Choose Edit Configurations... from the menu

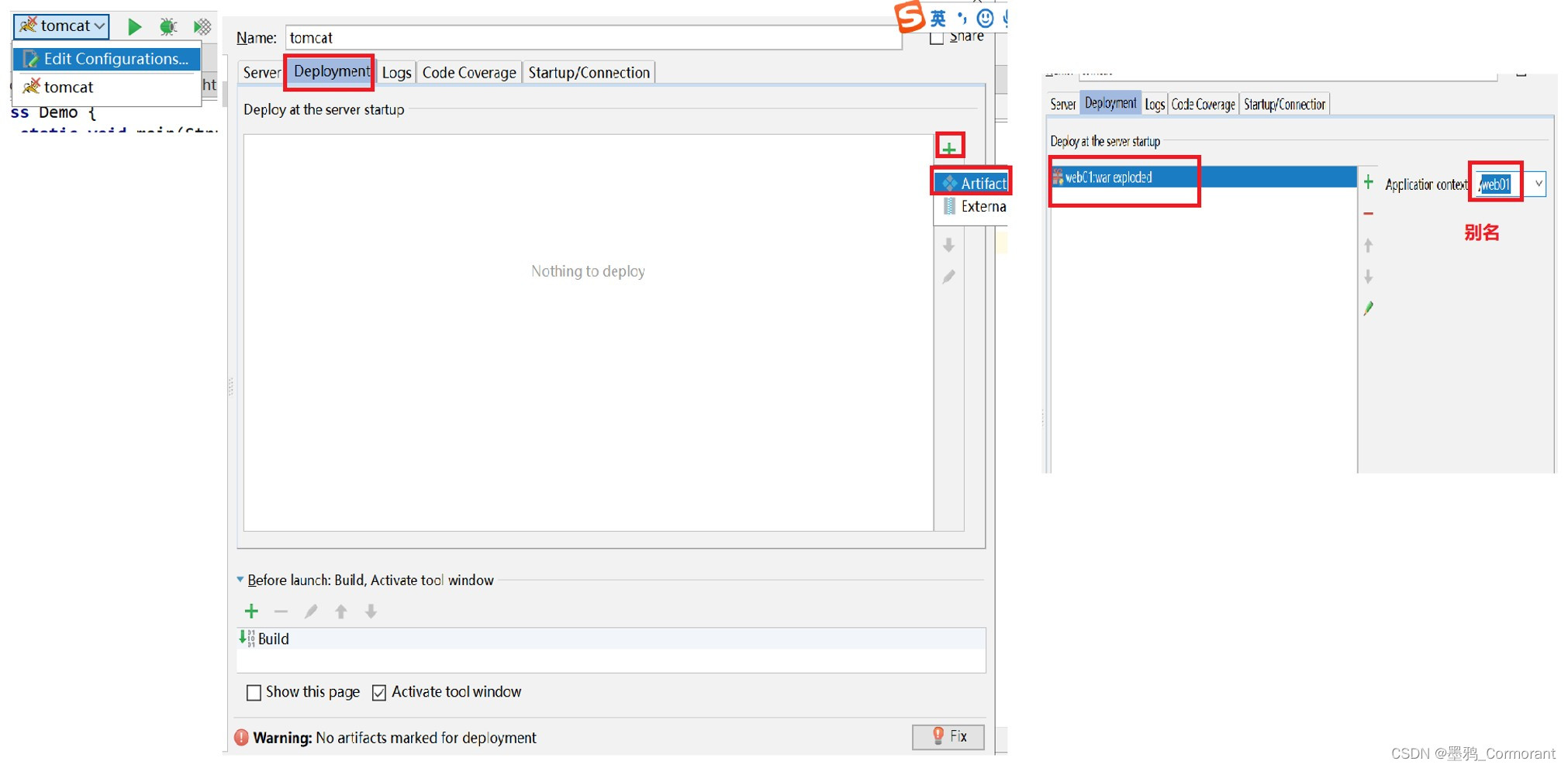pos(107,59)
